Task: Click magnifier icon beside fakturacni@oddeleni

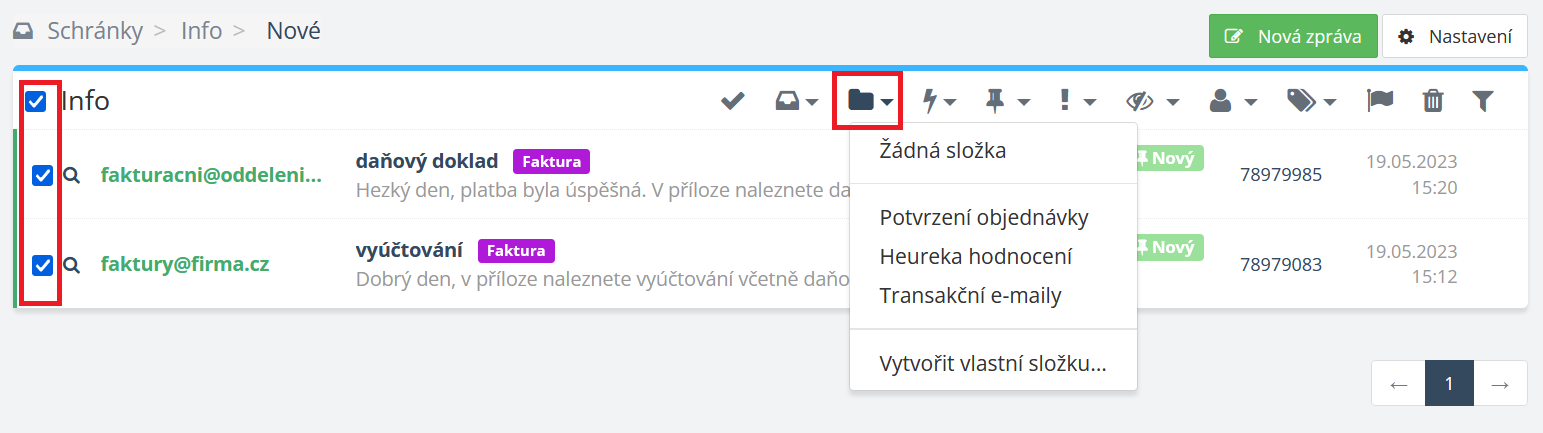Action: tap(71, 175)
